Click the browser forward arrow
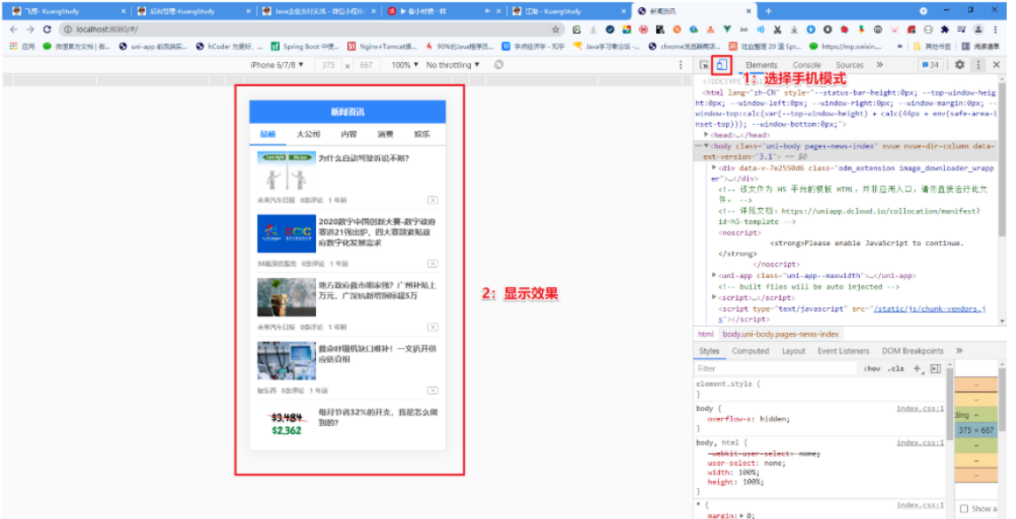 [x=30, y=29]
